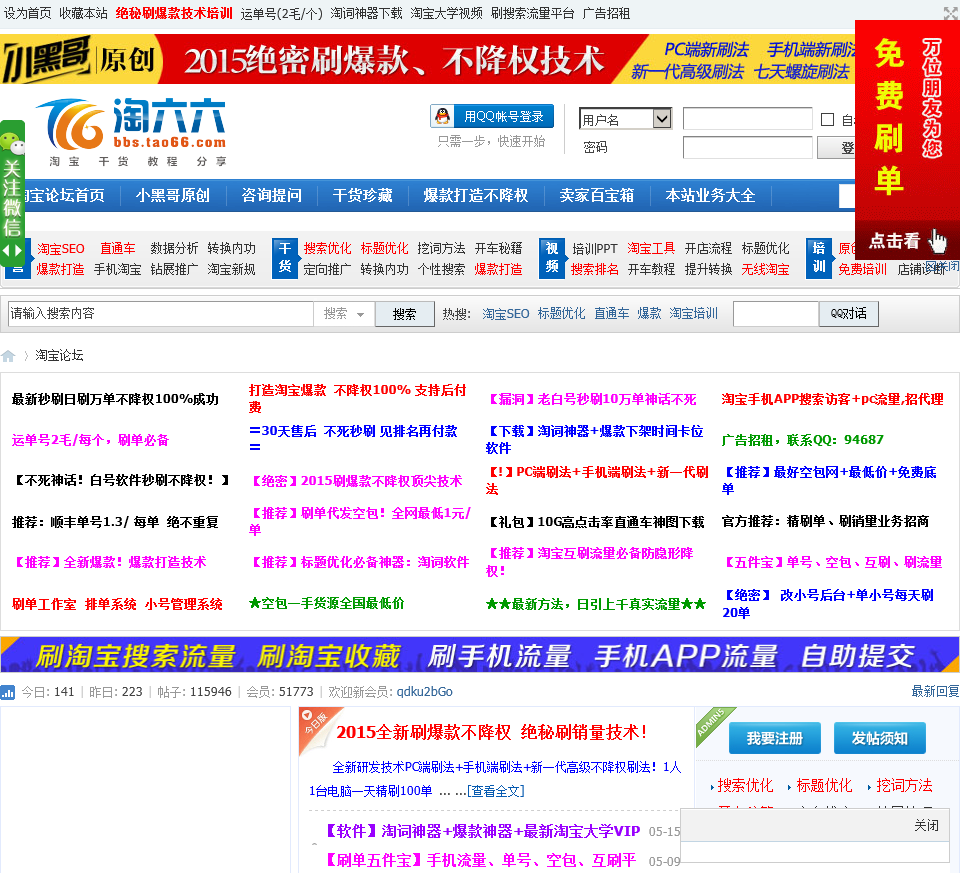The image size is (960, 873).
Task: Click hot search 淘宝培训 link
Action: pos(693,313)
